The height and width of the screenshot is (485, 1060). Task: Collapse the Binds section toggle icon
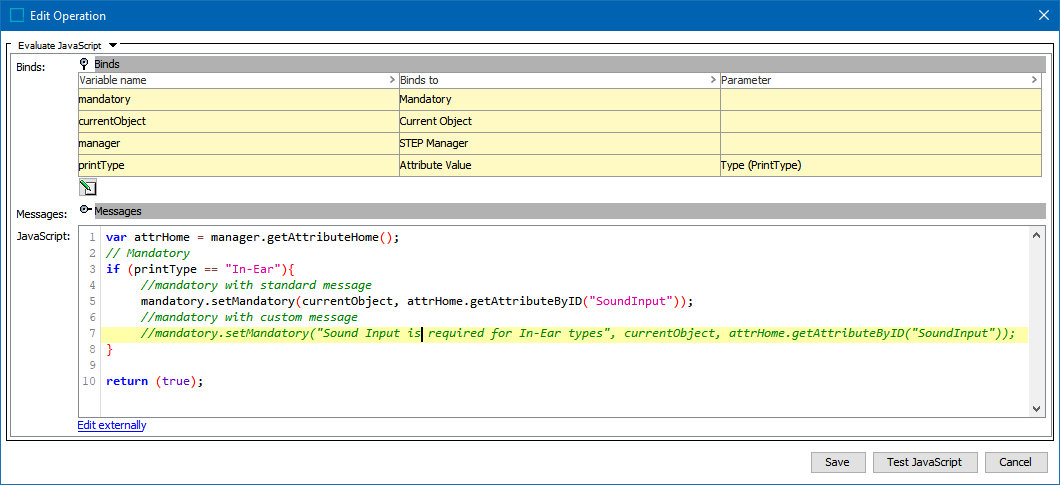tap(85, 64)
